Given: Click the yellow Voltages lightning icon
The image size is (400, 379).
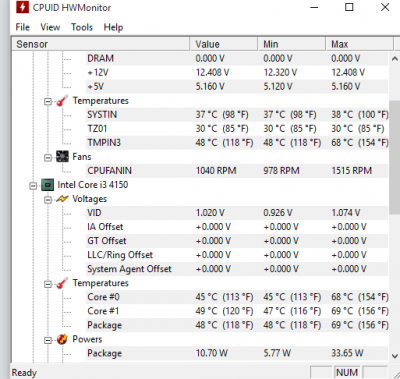Looking at the screenshot, I should [62, 199].
